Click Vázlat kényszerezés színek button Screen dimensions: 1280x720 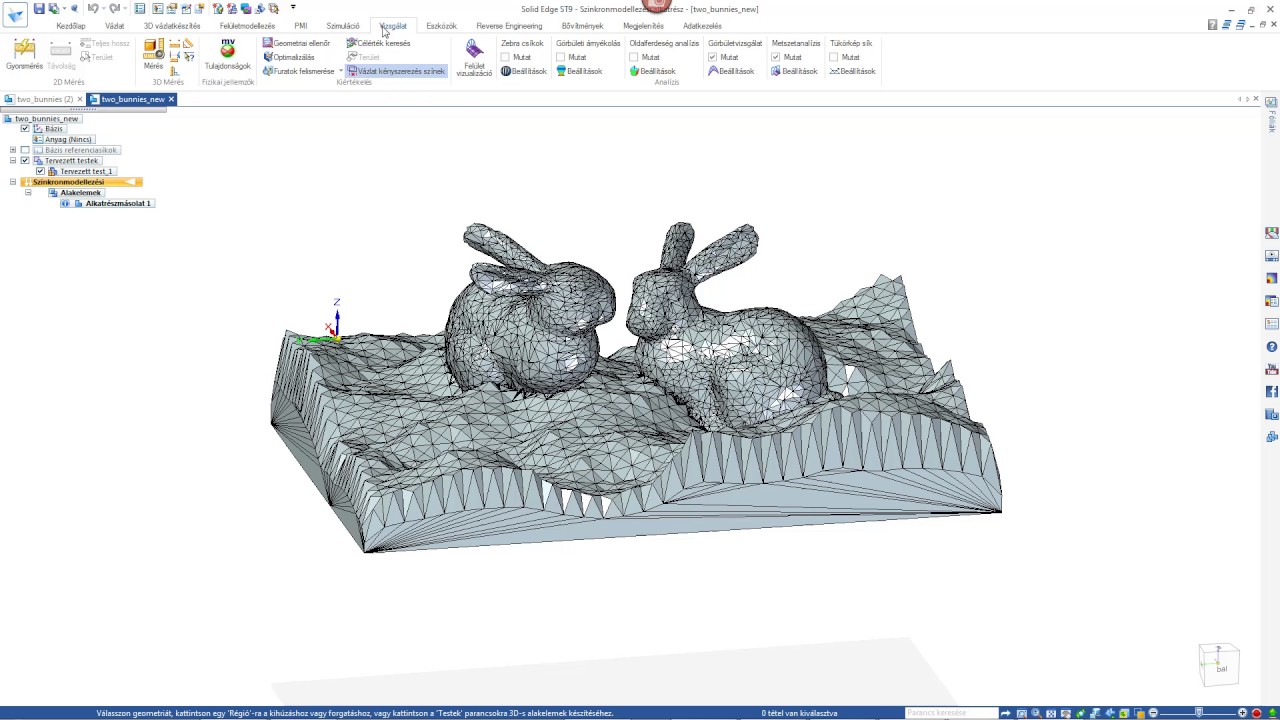coord(396,71)
